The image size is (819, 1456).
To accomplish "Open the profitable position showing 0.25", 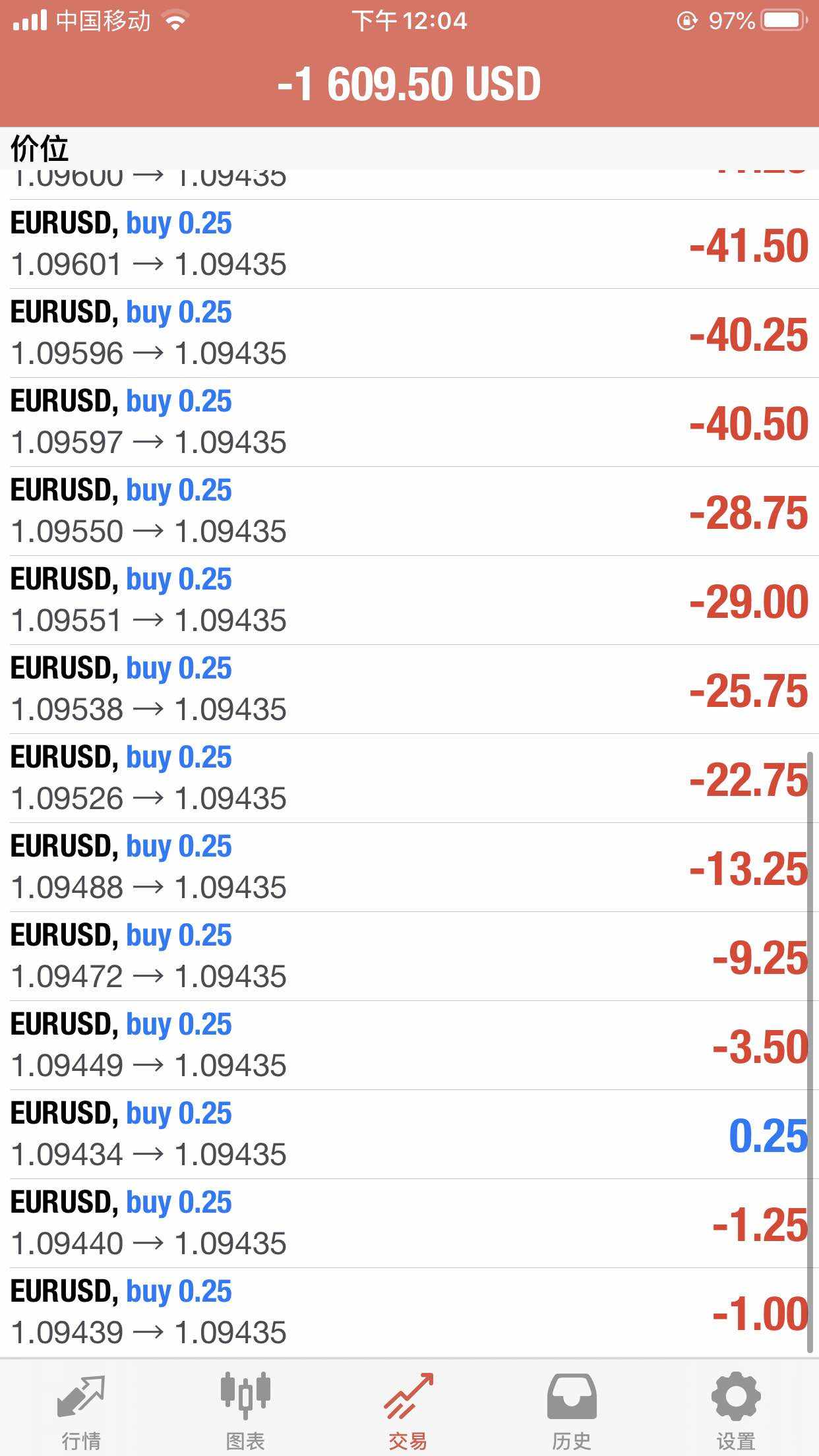I will tap(409, 1134).
